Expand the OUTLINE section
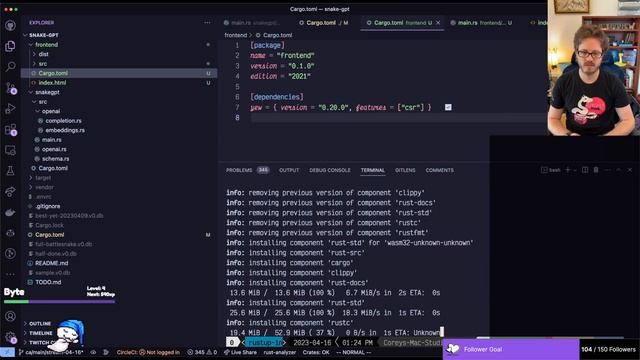This screenshot has width=640, height=360. click(40, 324)
